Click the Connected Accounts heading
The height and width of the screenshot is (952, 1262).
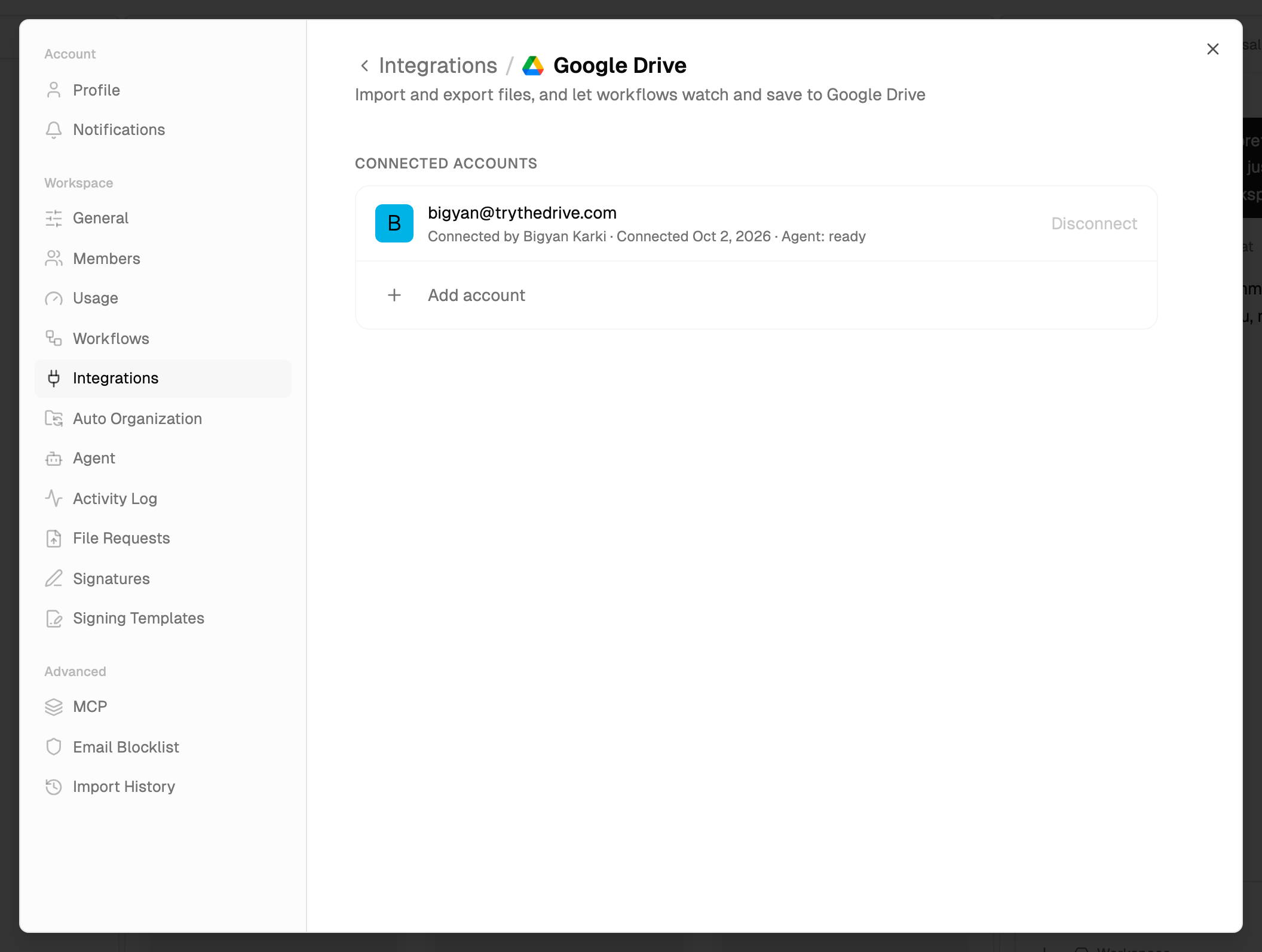coord(446,164)
